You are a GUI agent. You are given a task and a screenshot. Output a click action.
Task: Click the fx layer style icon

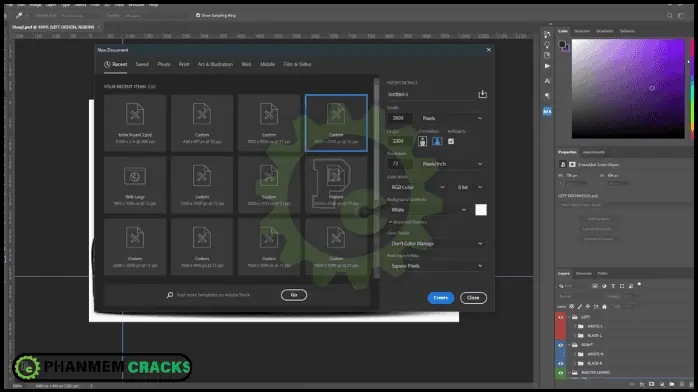[642, 384]
